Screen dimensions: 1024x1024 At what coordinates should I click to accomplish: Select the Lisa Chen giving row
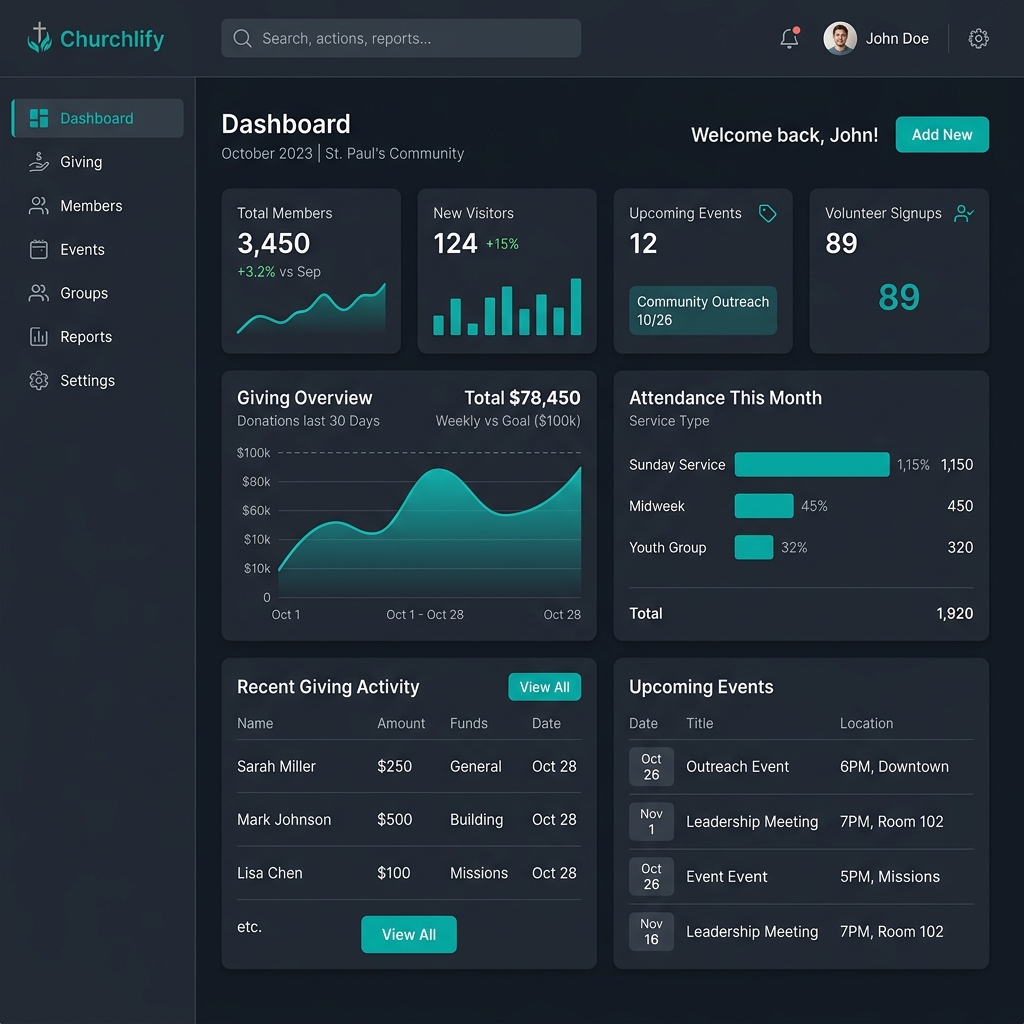(x=409, y=873)
